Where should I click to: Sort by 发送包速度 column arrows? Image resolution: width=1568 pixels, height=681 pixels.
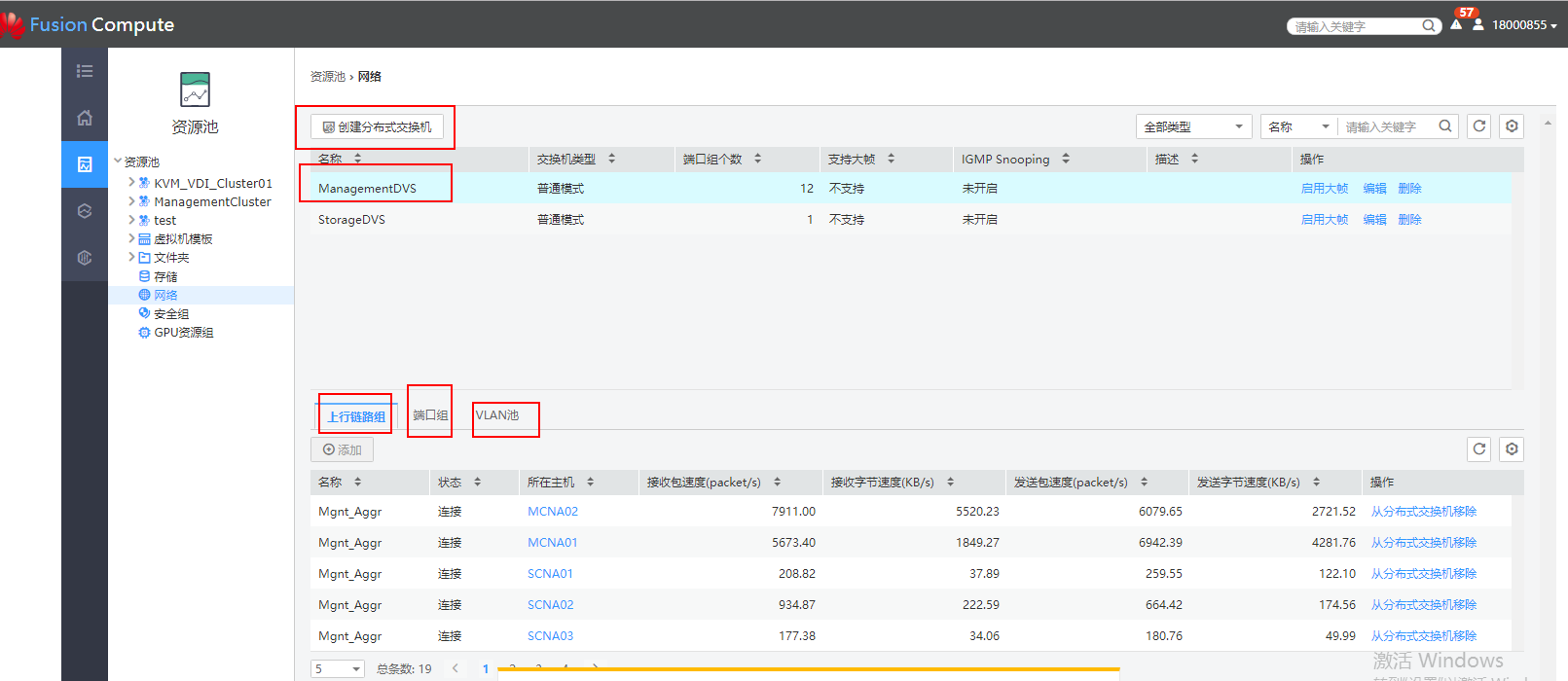point(1144,482)
